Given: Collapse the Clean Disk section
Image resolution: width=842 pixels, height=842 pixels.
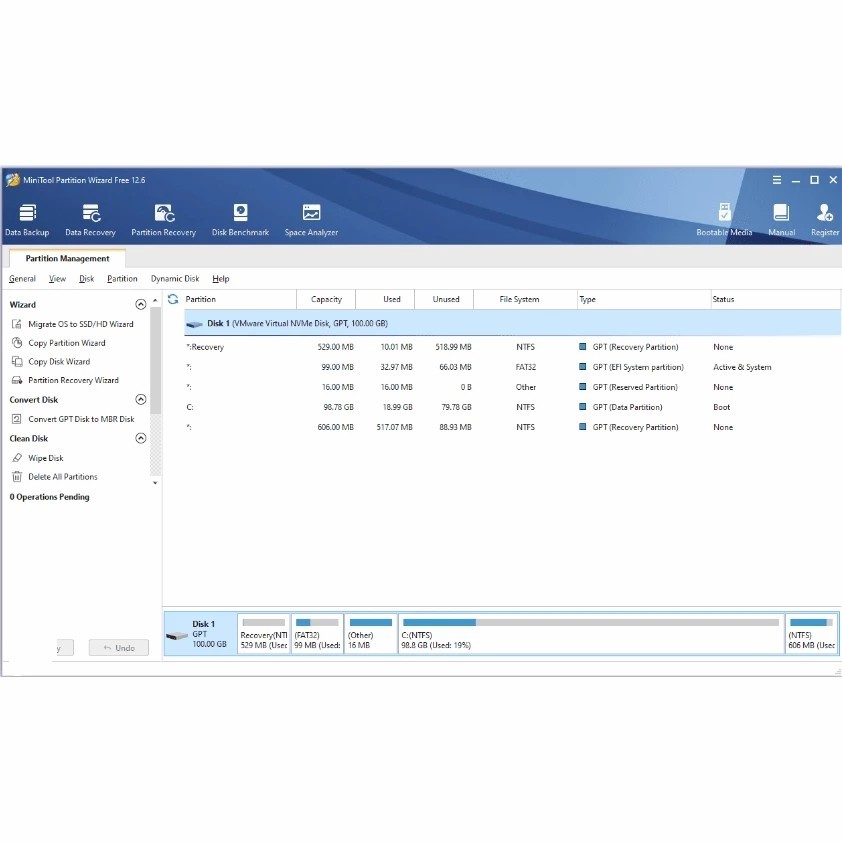Looking at the screenshot, I should 141,438.
